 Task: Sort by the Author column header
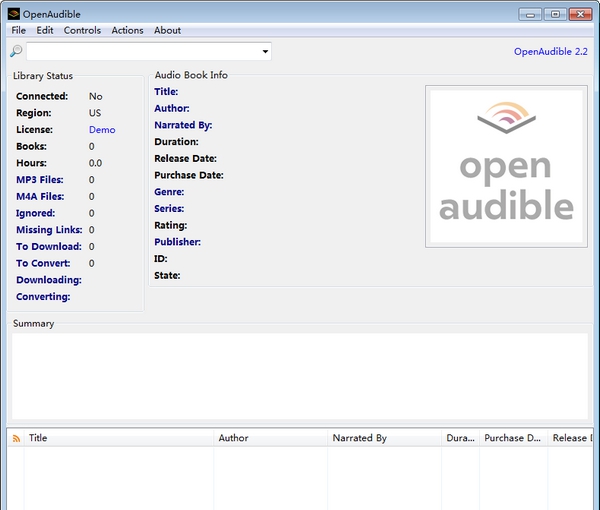271,438
